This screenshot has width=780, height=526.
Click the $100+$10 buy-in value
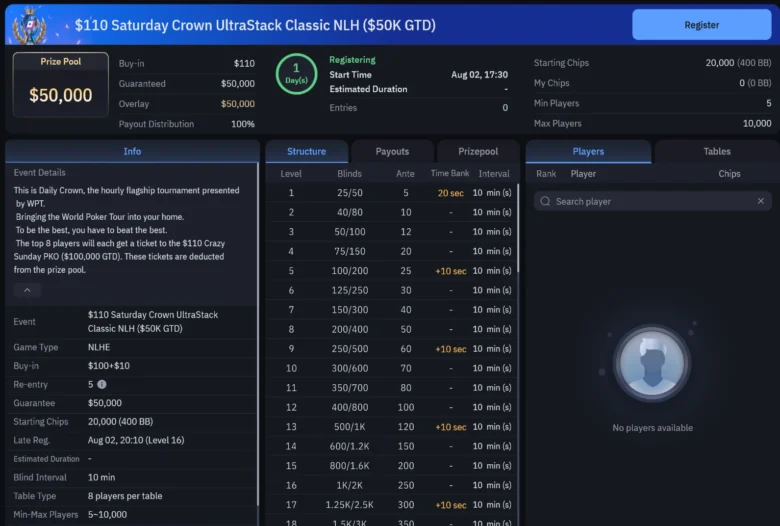tap(108, 366)
